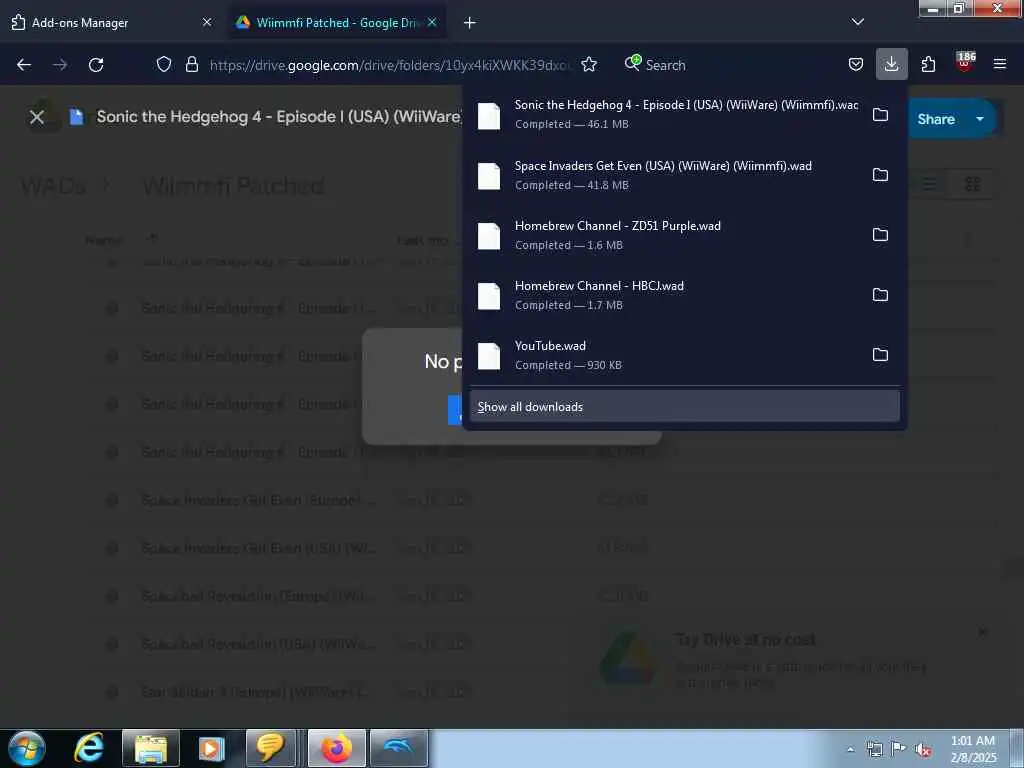
Task: Close the Wiimmfi Patched tab
Action: click(x=432, y=22)
